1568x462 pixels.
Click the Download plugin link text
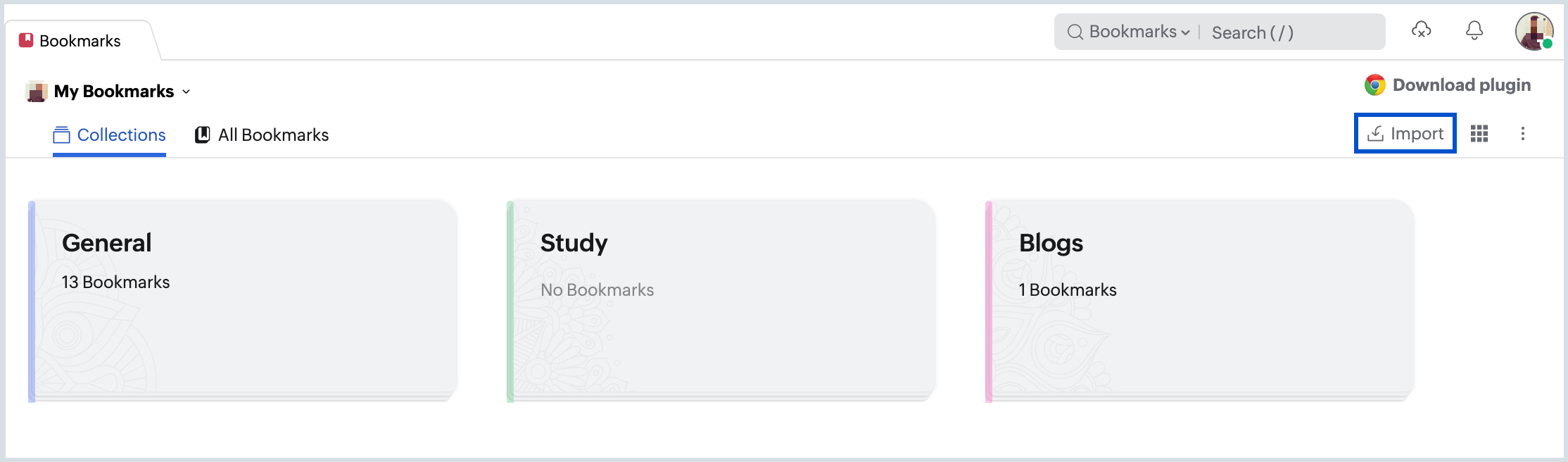click(1461, 85)
